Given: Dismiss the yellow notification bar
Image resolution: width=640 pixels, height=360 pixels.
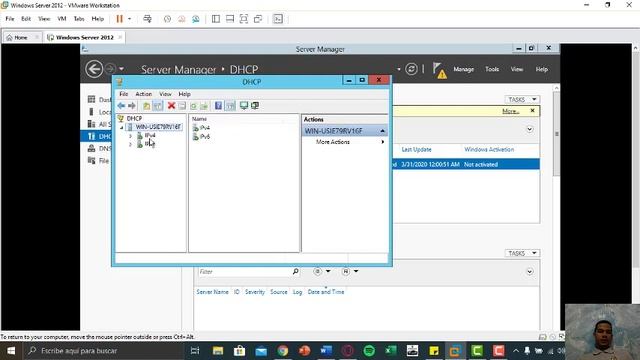Looking at the screenshot, I should pos(532,111).
